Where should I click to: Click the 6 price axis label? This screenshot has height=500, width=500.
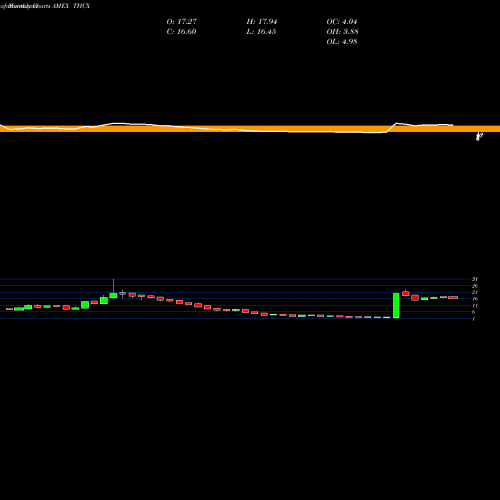474,312
